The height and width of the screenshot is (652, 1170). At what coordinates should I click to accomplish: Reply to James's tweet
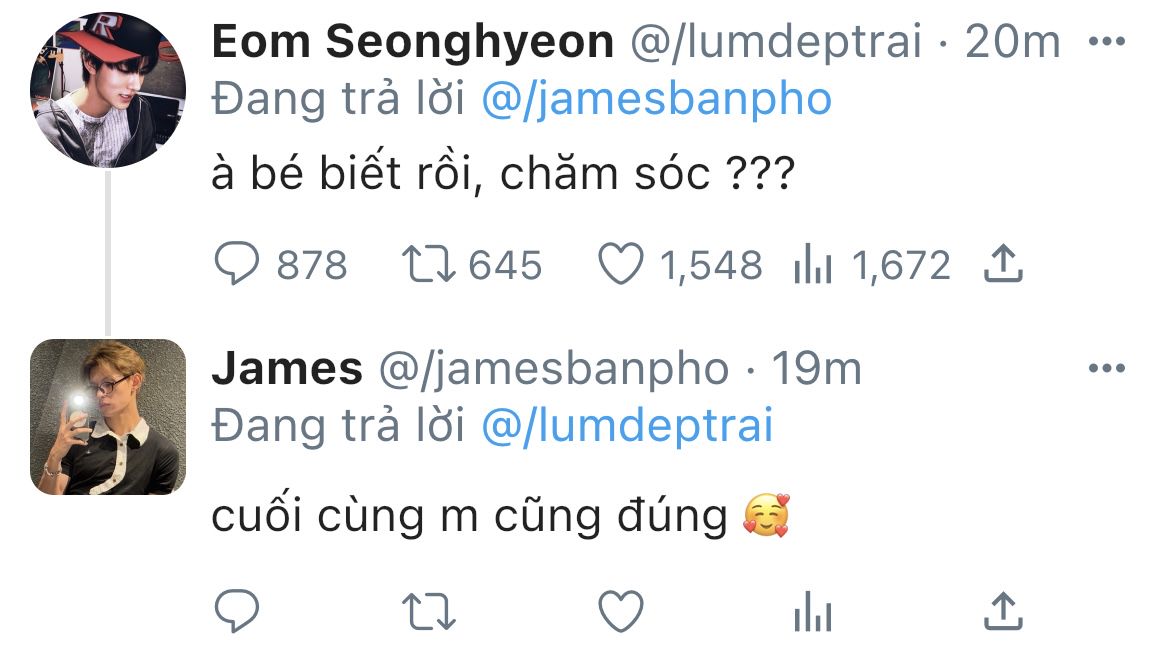237,609
